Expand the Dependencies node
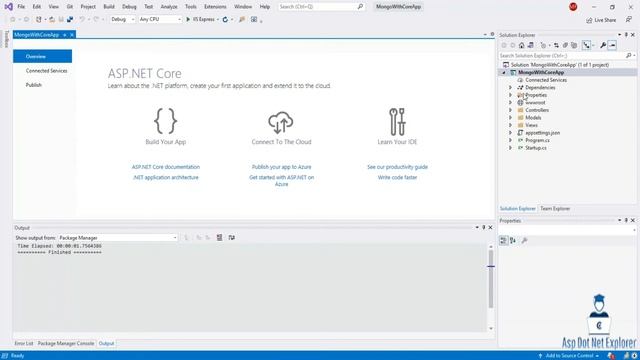 (x=510, y=87)
